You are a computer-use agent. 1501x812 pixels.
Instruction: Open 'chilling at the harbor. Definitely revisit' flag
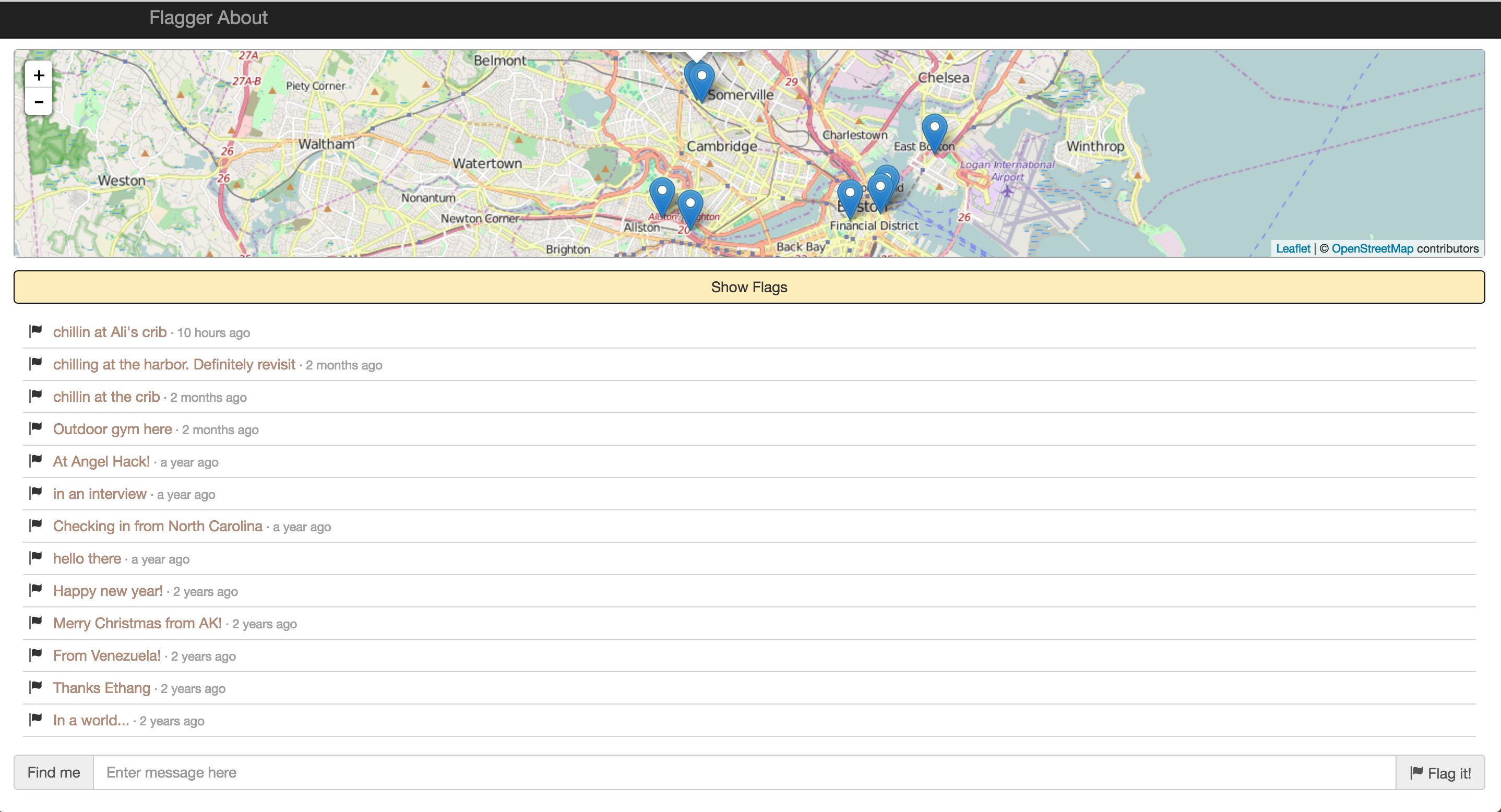[x=174, y=365]
